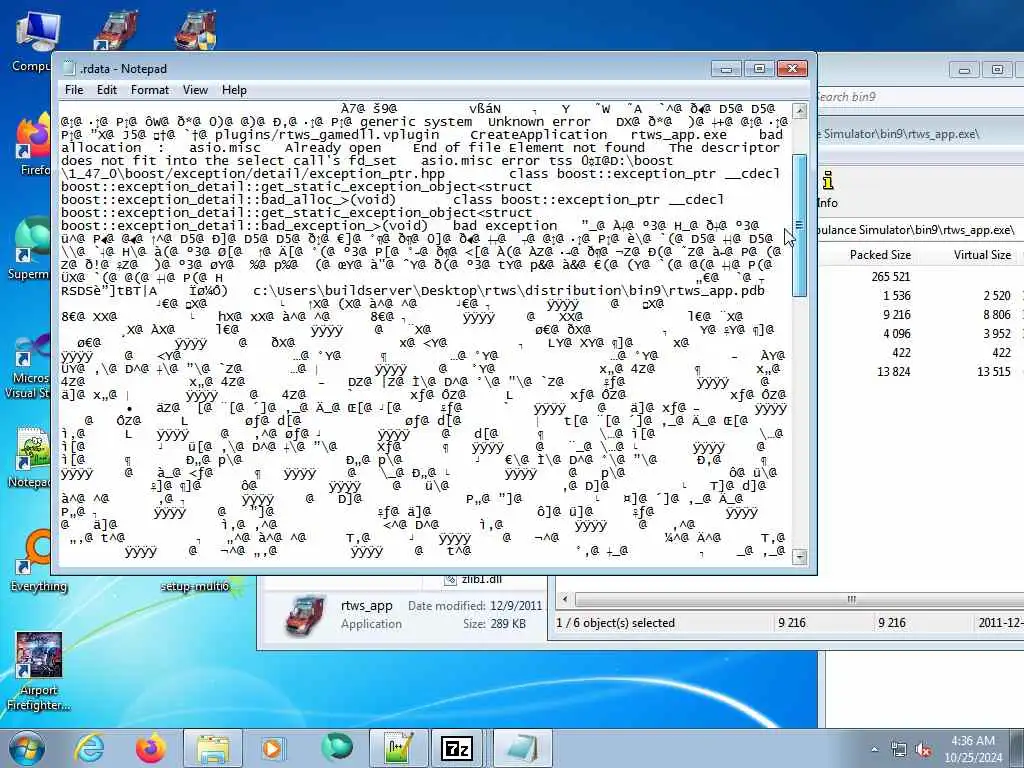Click the 'Date modified: 12/9/2011' detail in Explorer
The height and width of the screenshot is (768, 1024).
475,606
